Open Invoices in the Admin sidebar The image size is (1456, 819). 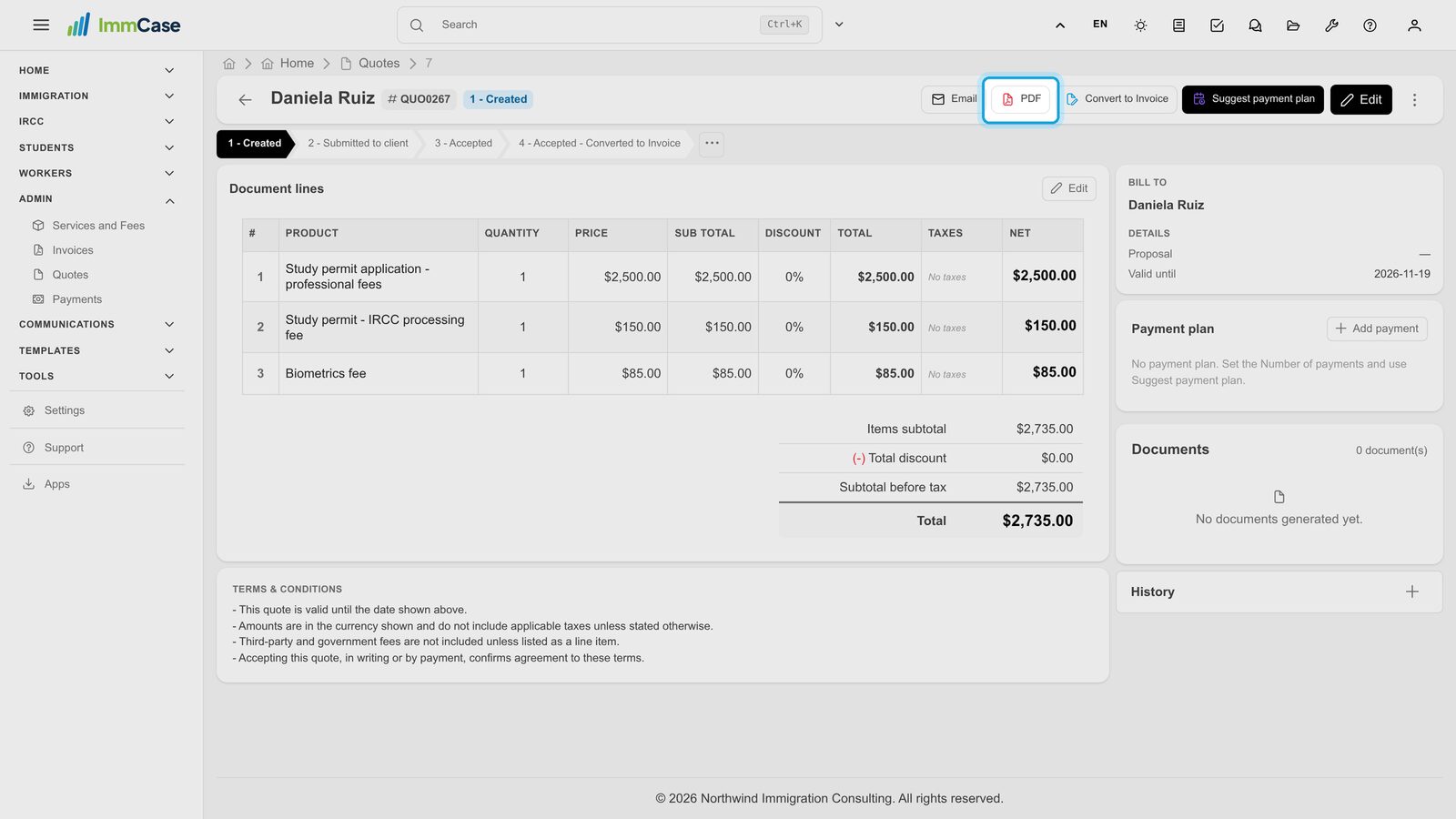pyautogui.click(x=73, y=250)
